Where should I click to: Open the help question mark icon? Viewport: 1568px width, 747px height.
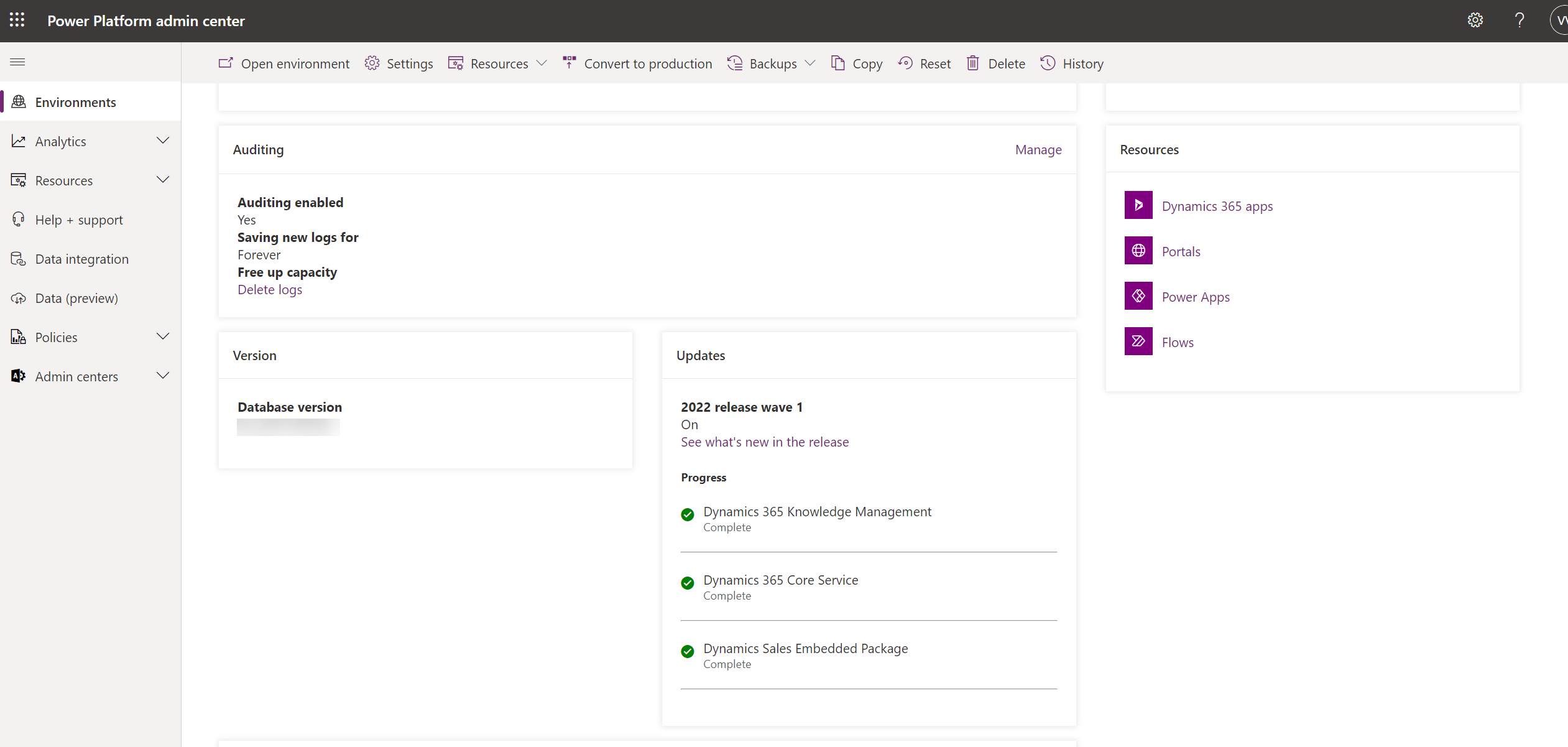tap(1520, 21)
